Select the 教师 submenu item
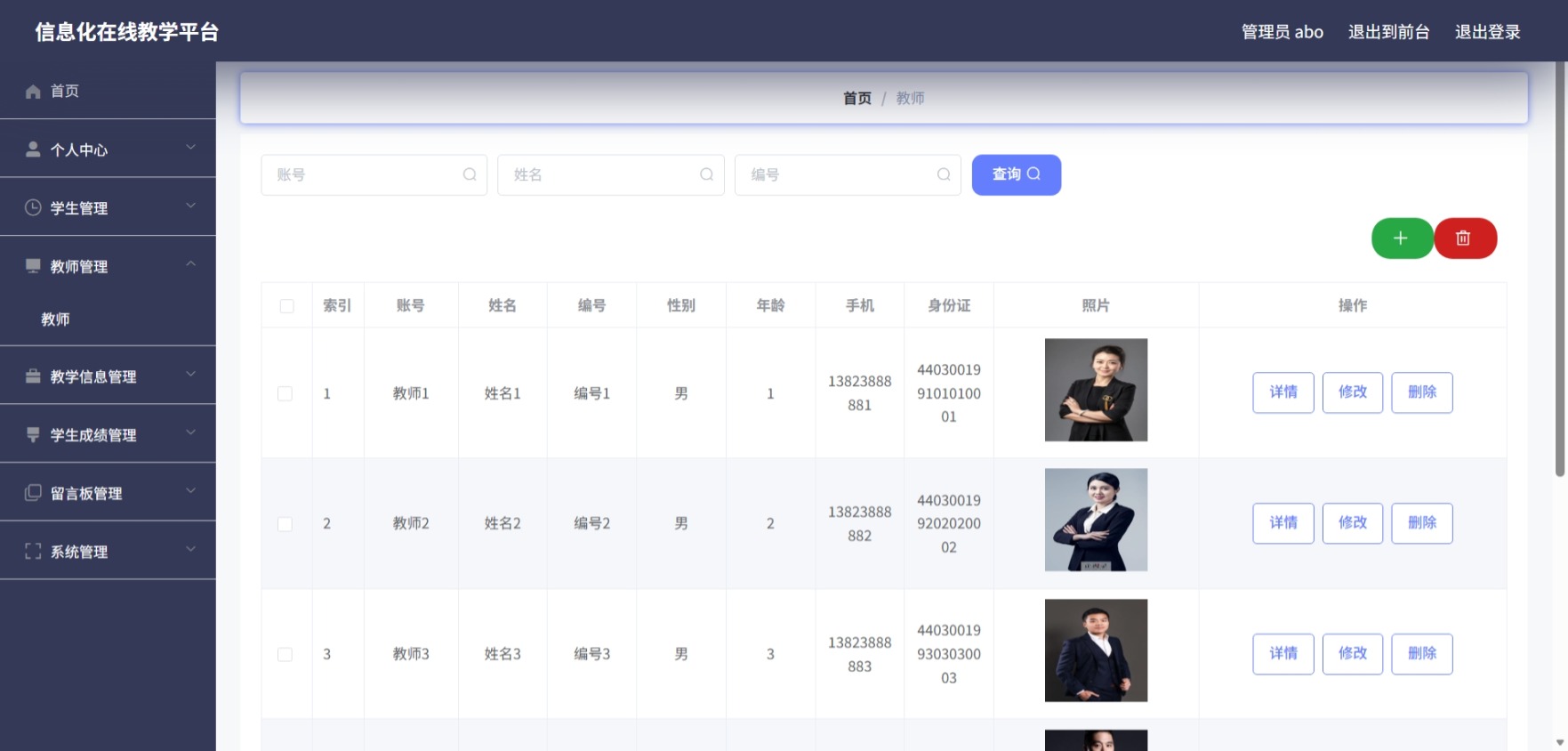Viewport: 1568px width, 751px height. pos(108,319)
